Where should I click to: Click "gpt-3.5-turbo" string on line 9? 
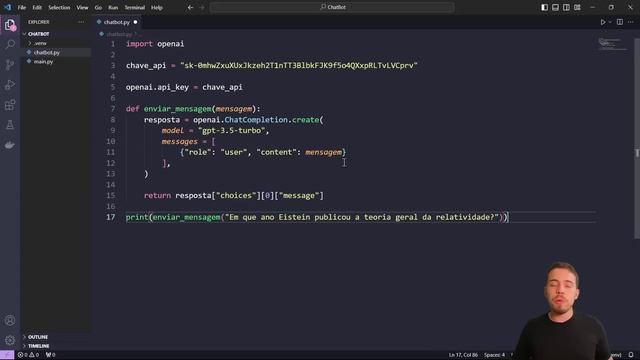pos(231,131)
